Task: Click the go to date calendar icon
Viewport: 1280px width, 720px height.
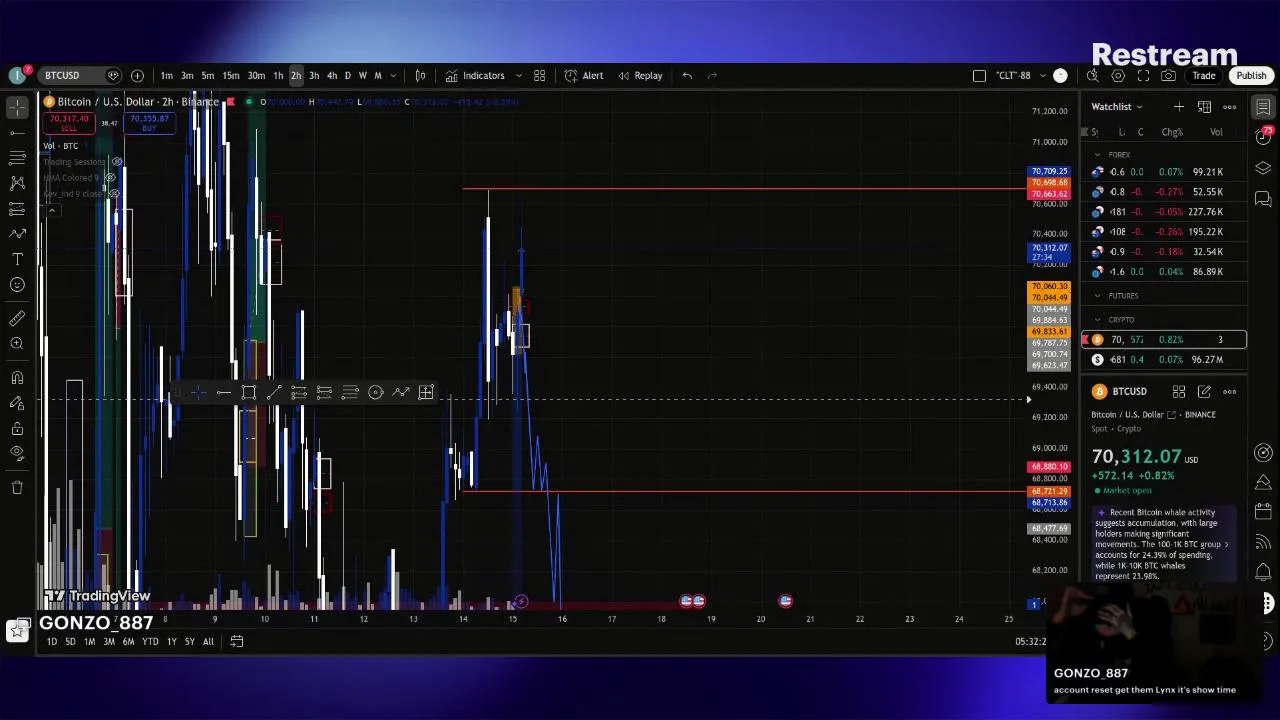Action: coord(237,642)
